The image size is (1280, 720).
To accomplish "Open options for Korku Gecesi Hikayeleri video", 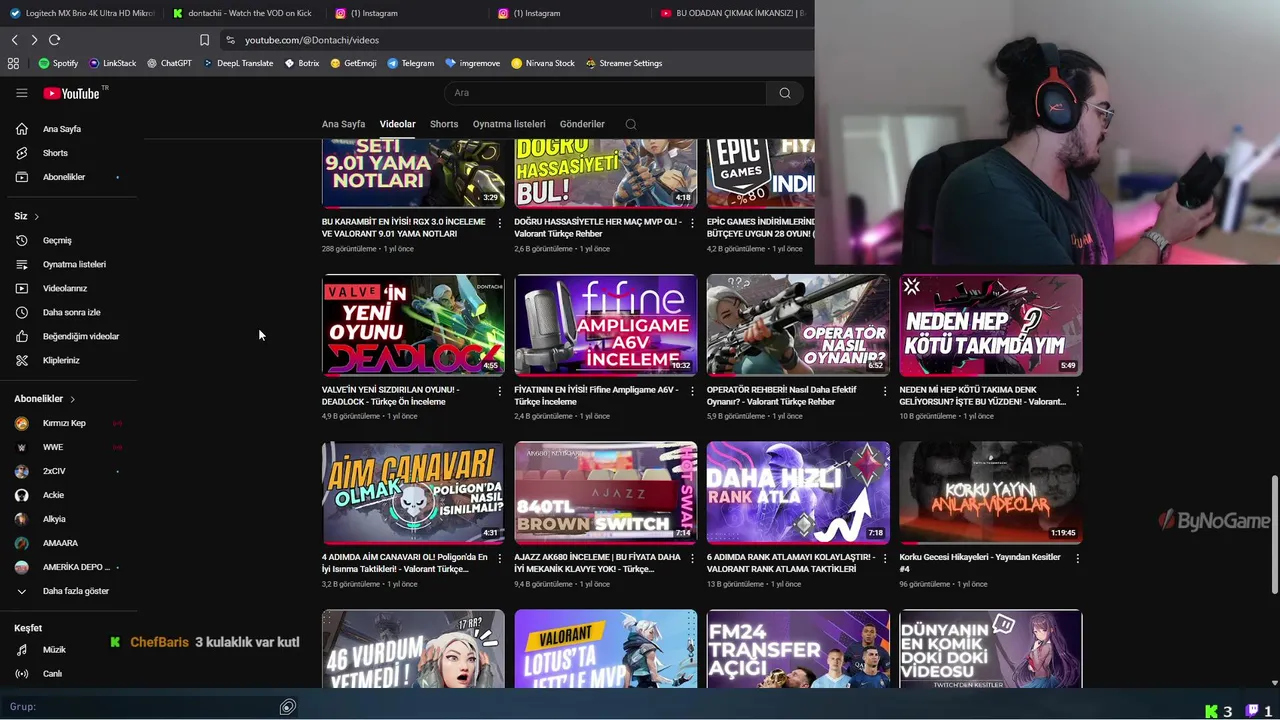I will point(1077,559).
